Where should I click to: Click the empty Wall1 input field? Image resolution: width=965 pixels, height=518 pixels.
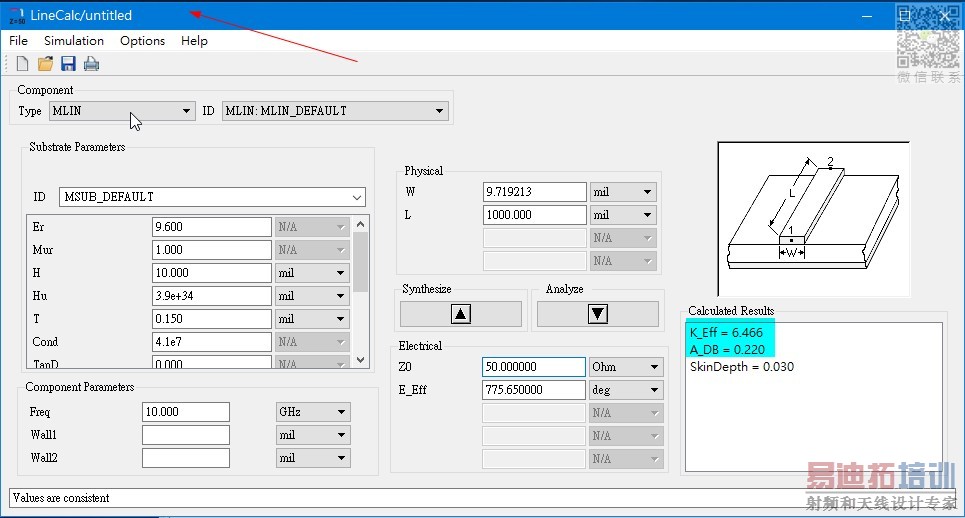click(x=186, y=435)
